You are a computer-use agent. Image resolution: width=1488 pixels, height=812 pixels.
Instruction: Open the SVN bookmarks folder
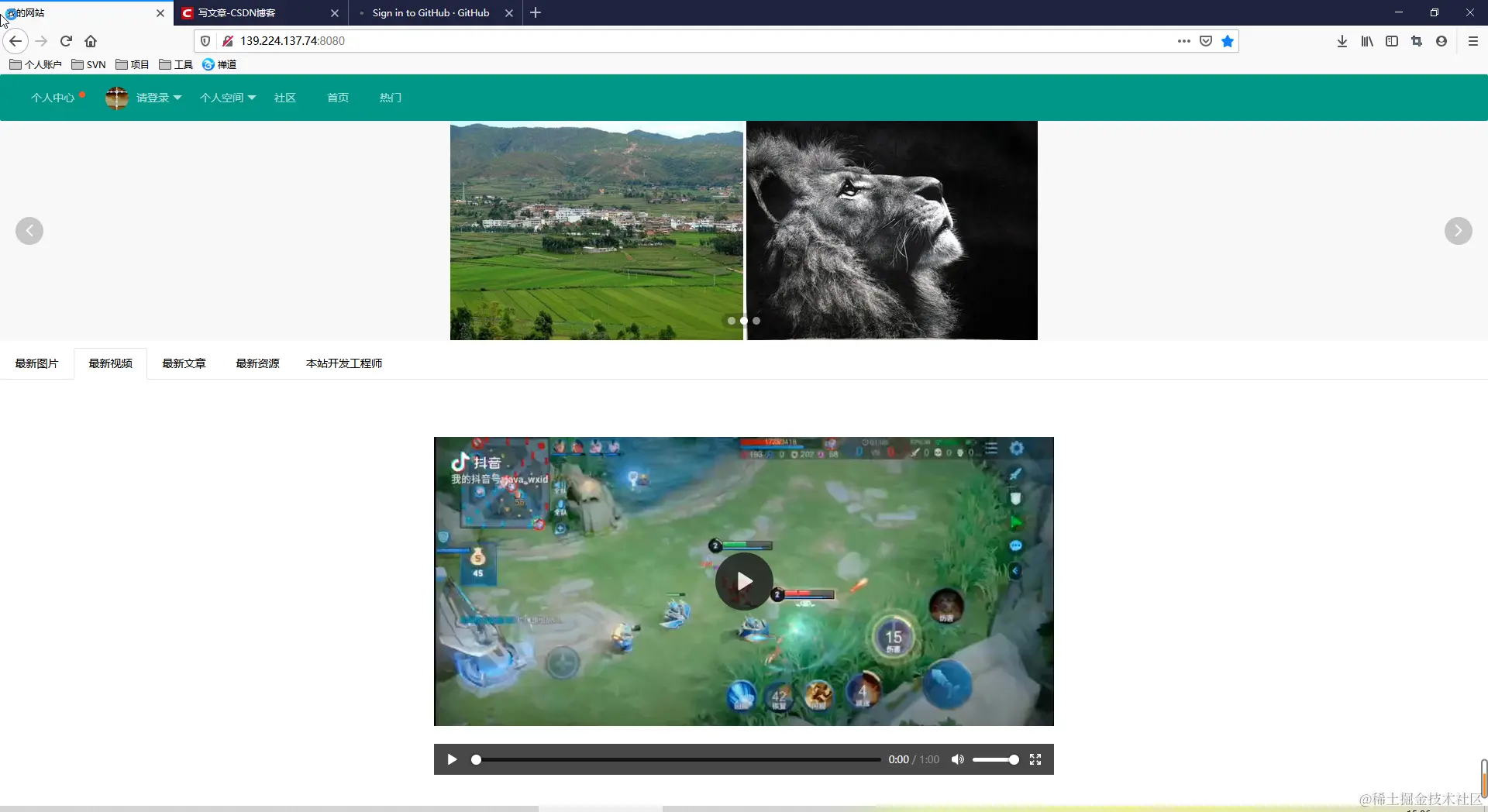coord(88,64)
